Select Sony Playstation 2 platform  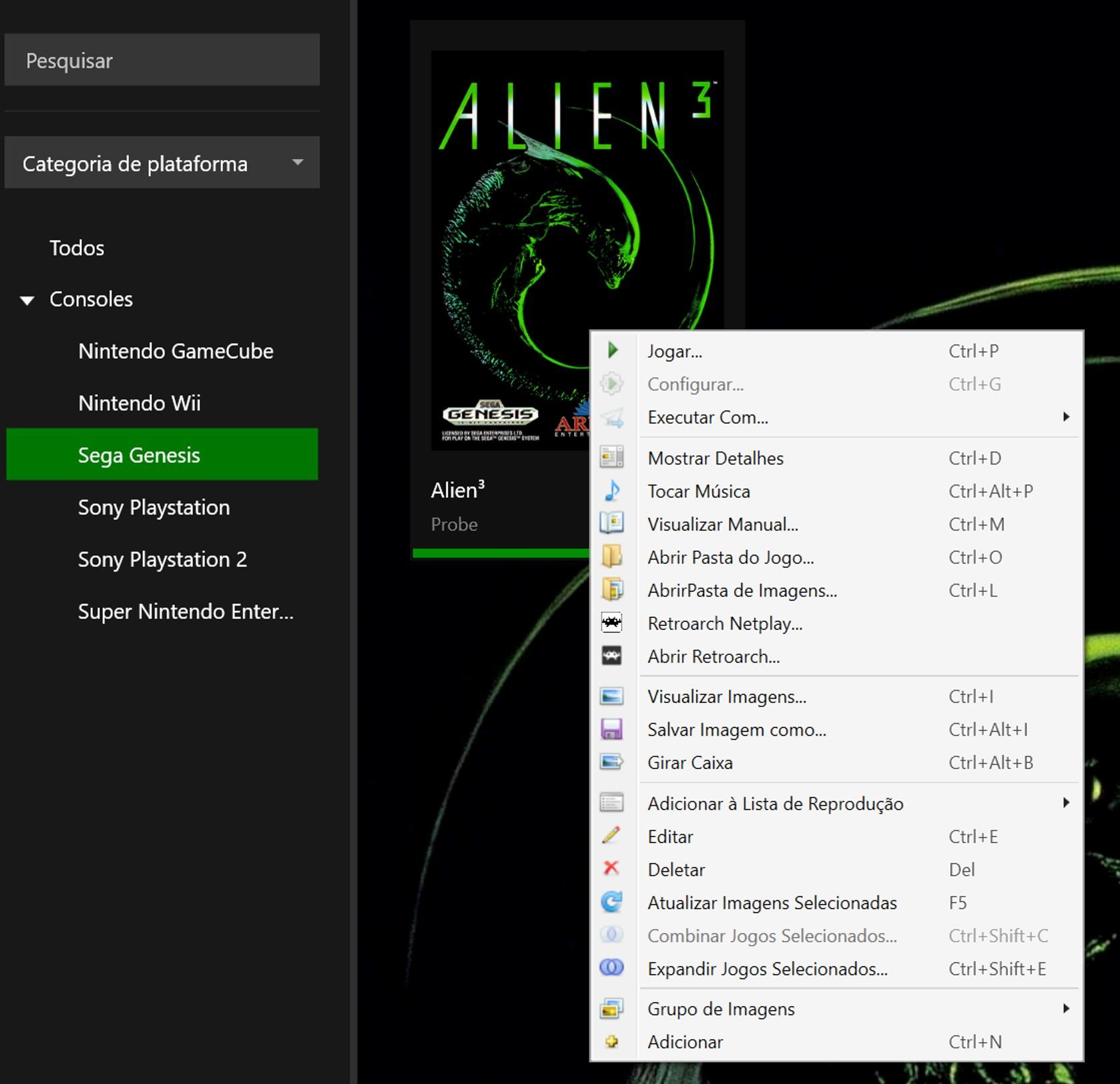(162, 559)
